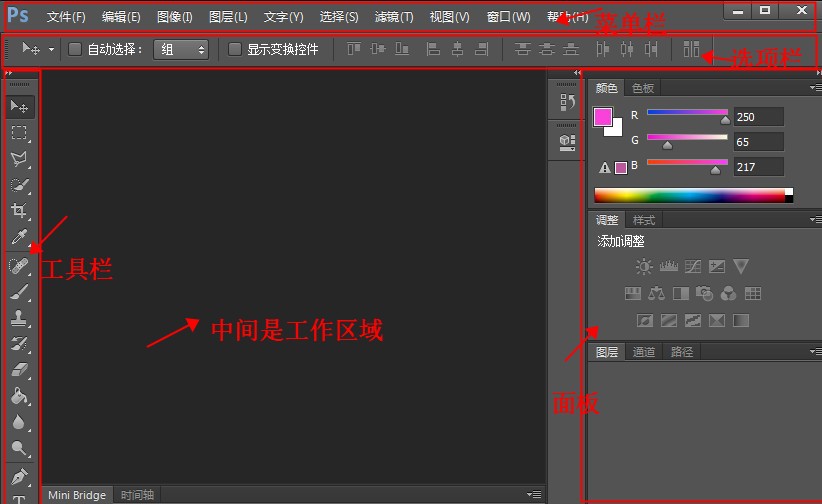Viewport: 822px width, 504px height.
Task: Activate the Crop tool
Action: 19,210
